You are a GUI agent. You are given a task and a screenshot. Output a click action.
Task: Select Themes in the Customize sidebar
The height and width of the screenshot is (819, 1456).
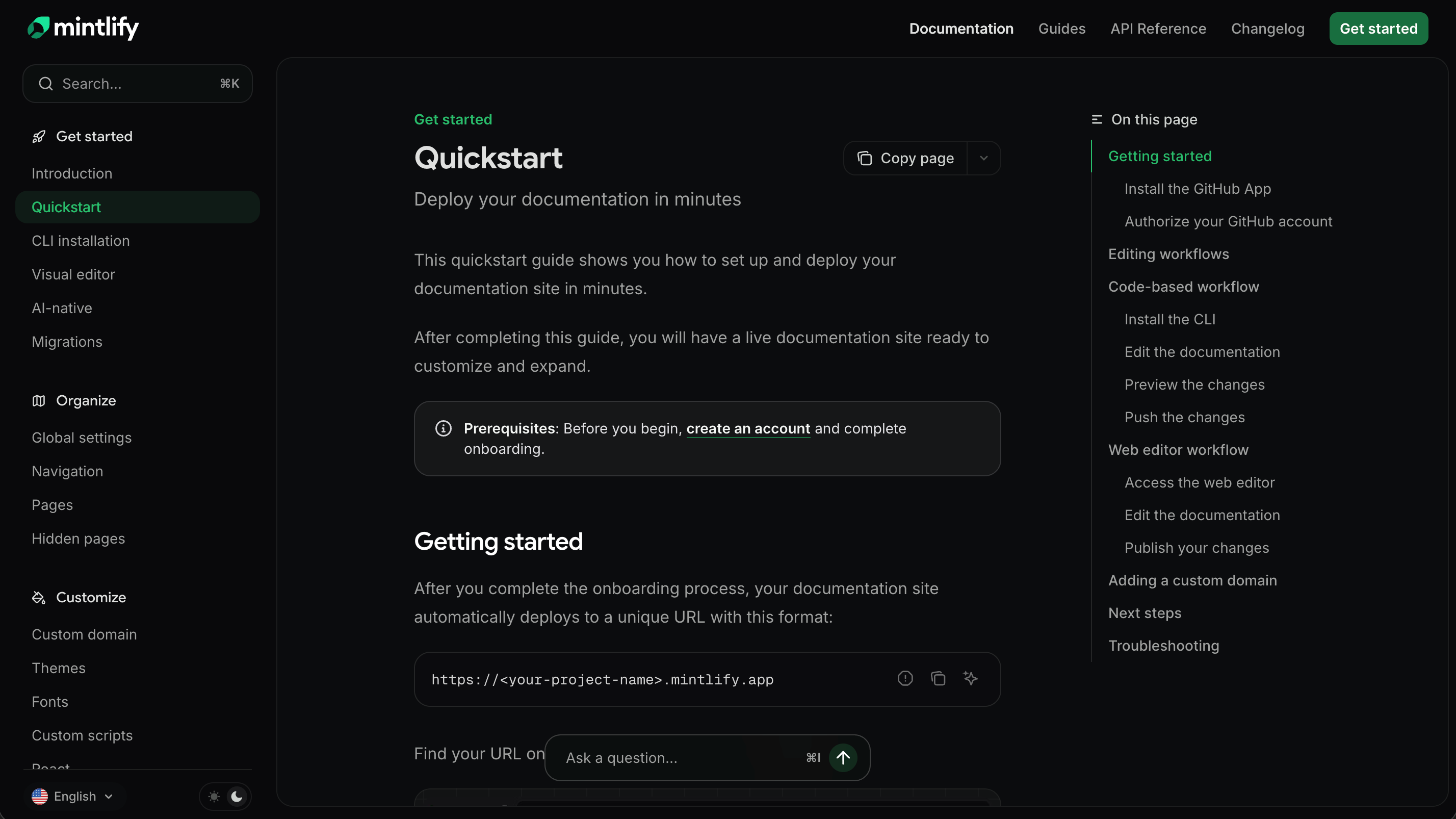(58, 668)
